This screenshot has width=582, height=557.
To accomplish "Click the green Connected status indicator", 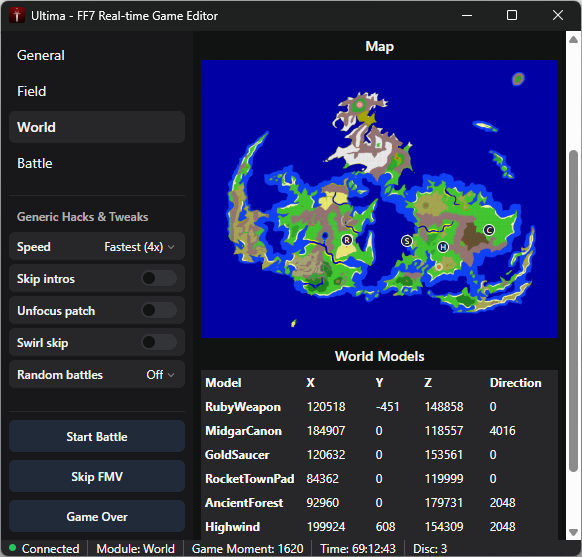I will [x=13, y=548].
